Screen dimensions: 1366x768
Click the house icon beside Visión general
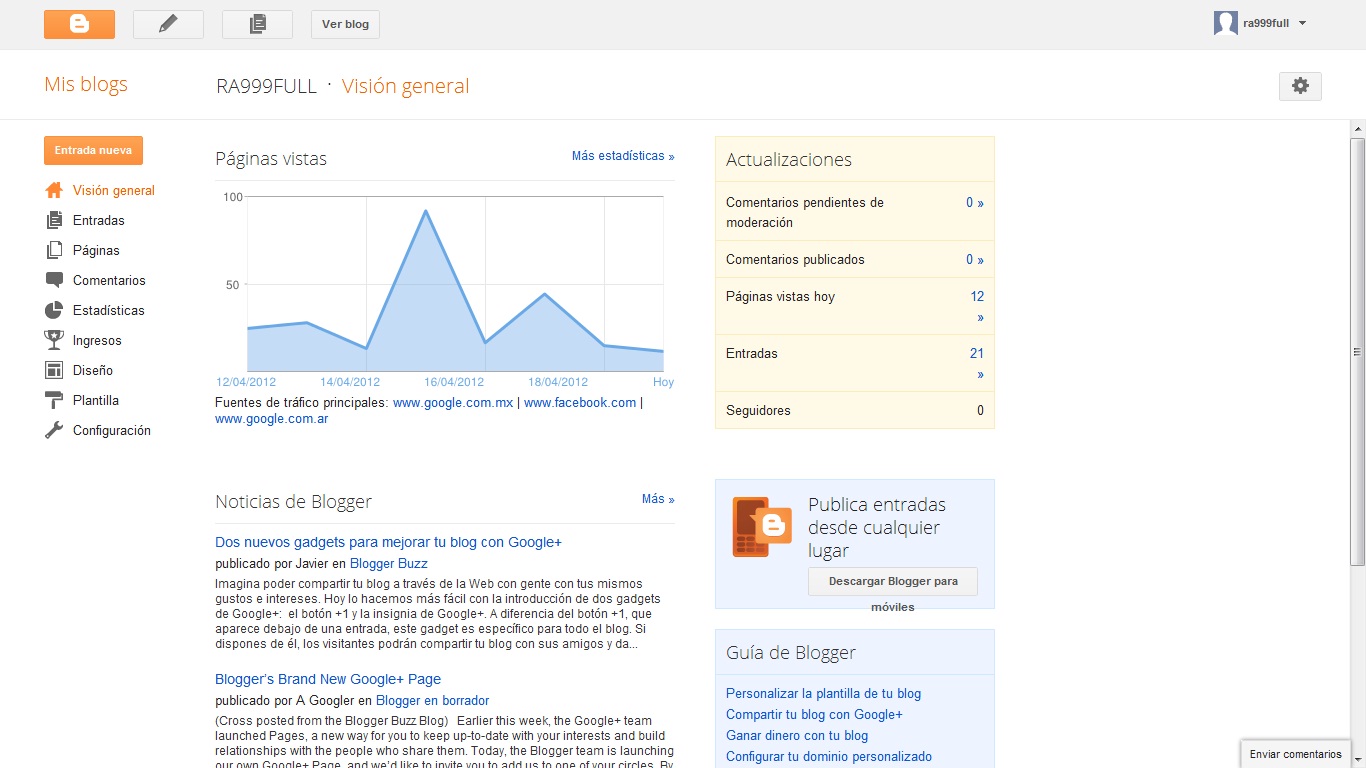coord(54,190)
